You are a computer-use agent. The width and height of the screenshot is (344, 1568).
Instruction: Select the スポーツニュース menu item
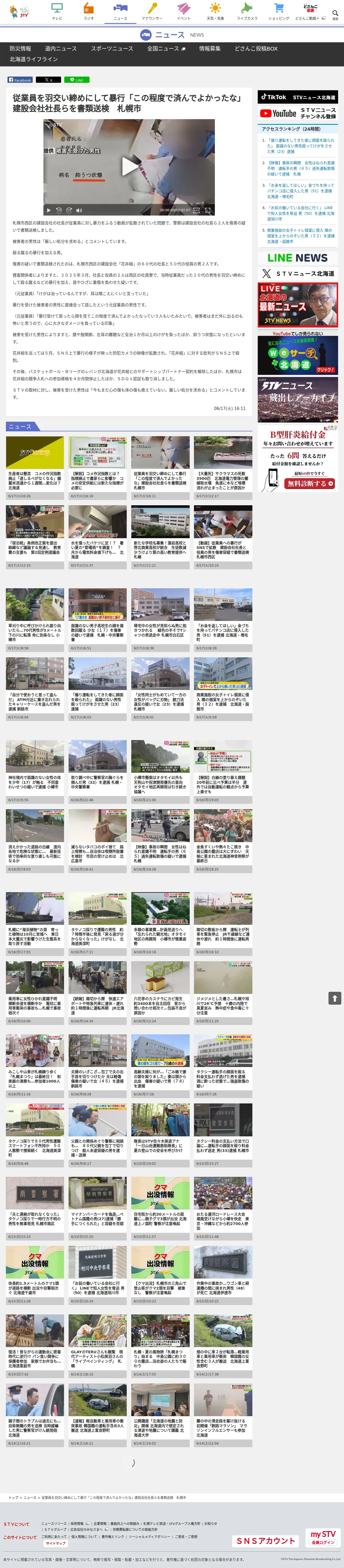112,48
